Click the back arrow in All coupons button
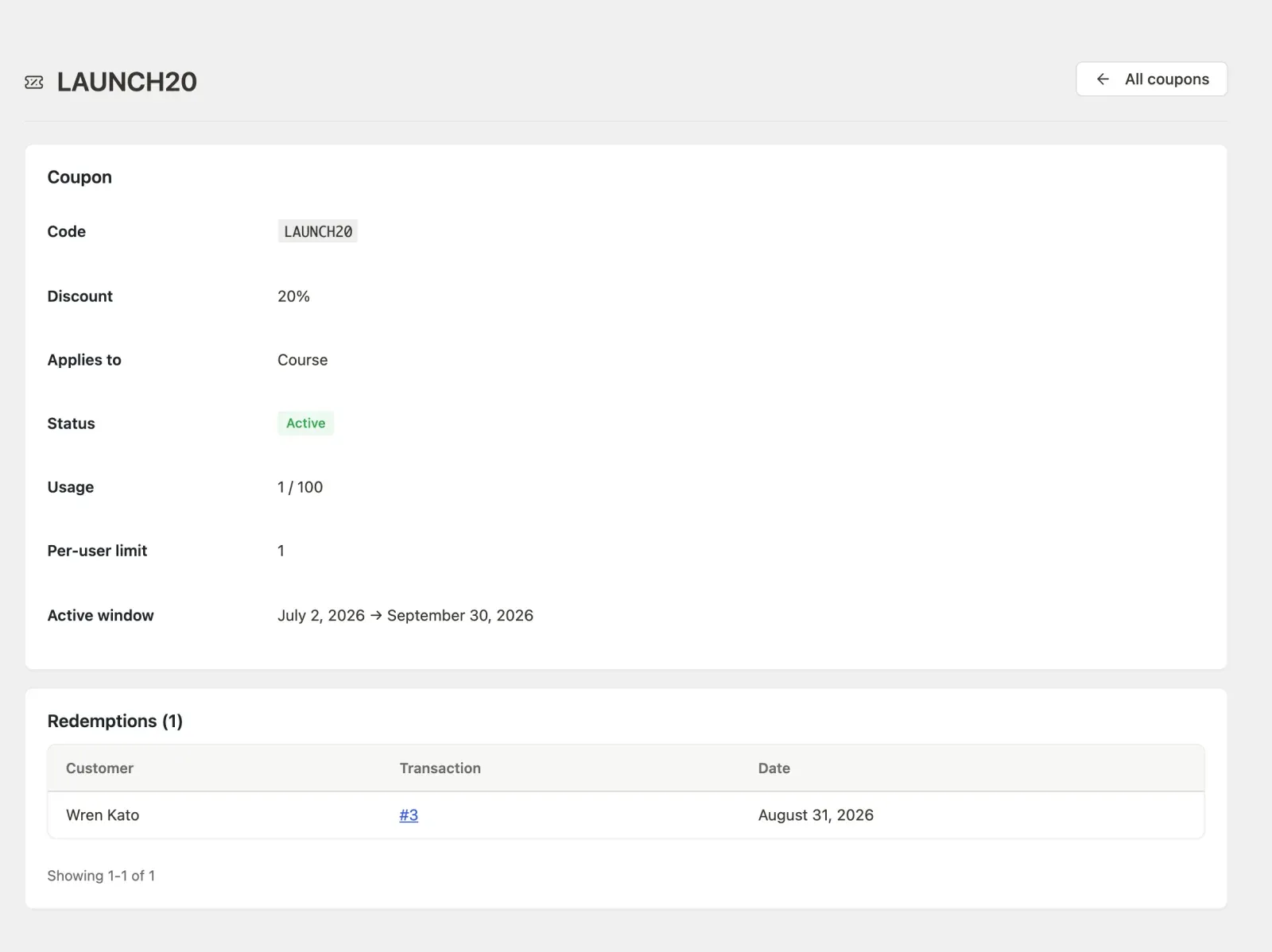This screenshot has width=1272, height=952. click(x=1103, y=79)
